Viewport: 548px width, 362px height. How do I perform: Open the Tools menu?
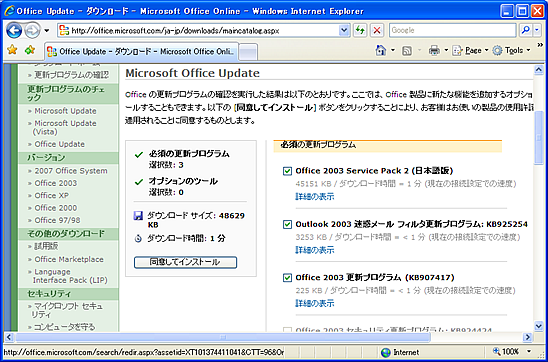(x=512, y=51)
